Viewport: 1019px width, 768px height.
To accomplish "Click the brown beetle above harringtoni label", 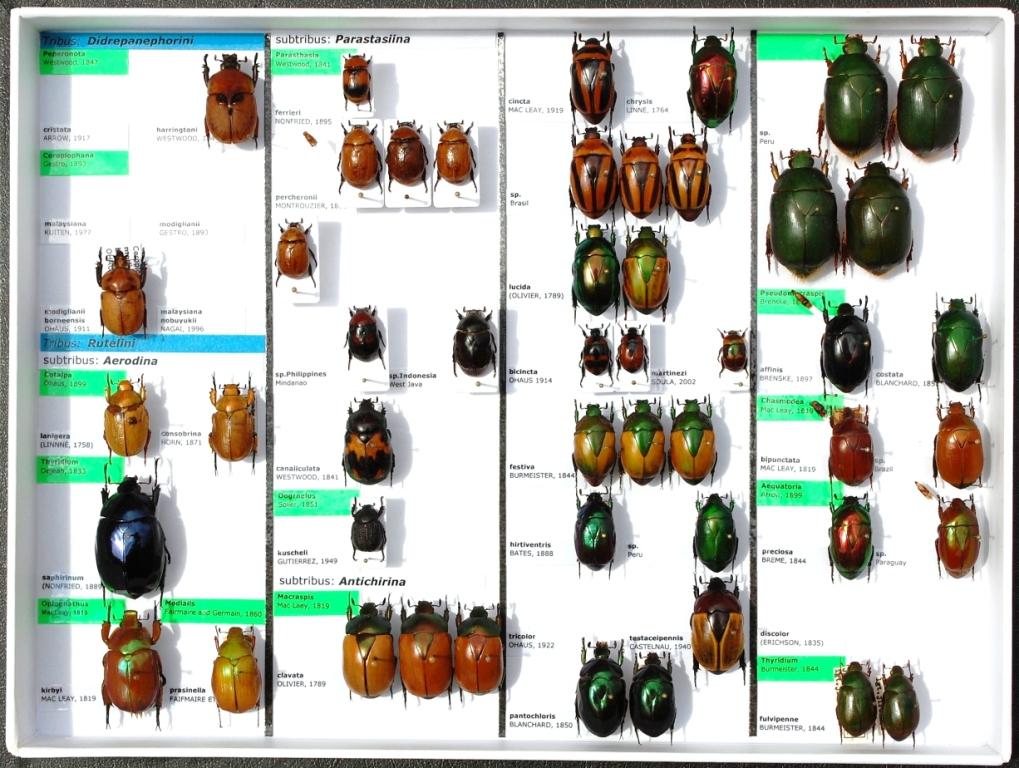I will coord(231,98).
